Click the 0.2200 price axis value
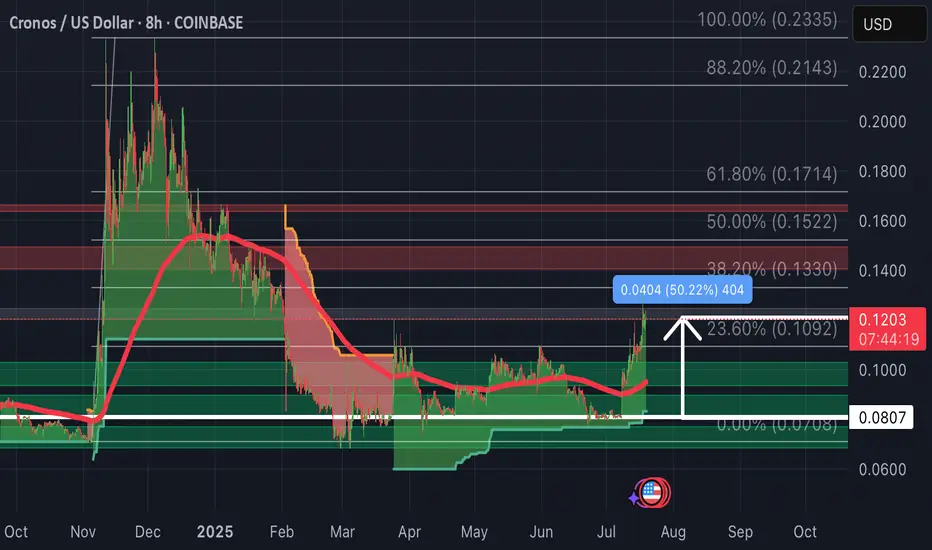The width and height of the screenshot is (932, 550). tap(882, 72)
